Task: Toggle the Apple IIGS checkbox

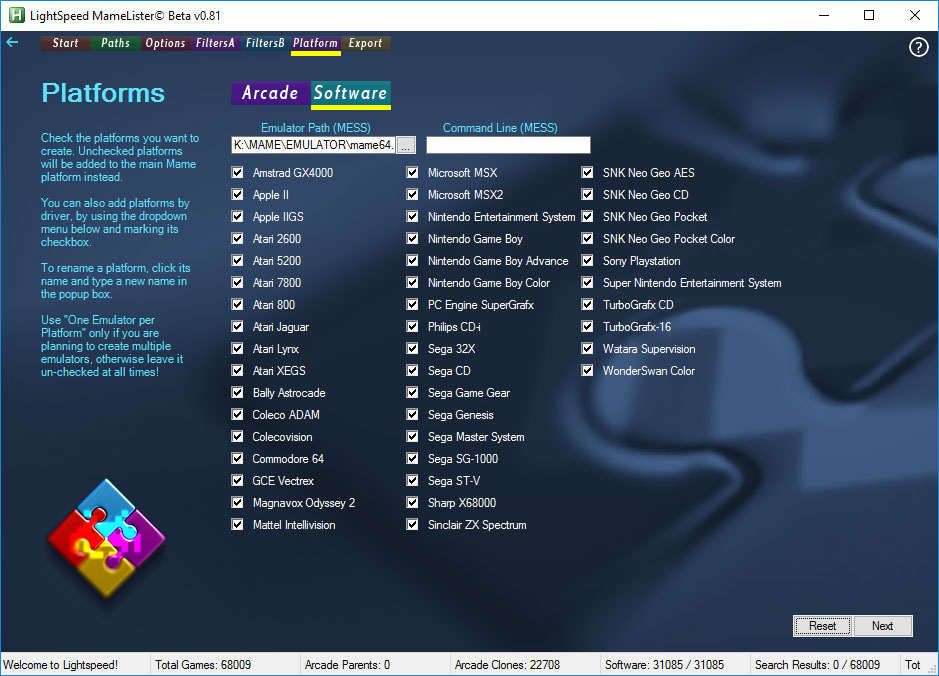Action: (x=237, y=217)
